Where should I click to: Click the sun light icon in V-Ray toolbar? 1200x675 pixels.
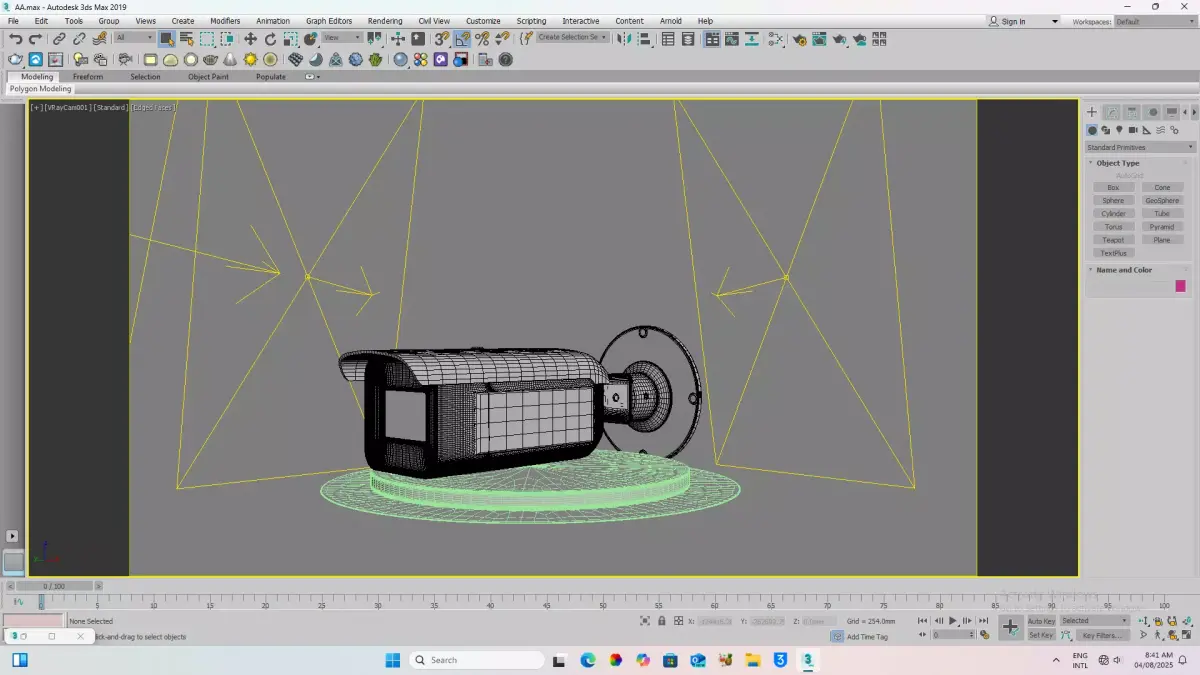click(250, 60)
